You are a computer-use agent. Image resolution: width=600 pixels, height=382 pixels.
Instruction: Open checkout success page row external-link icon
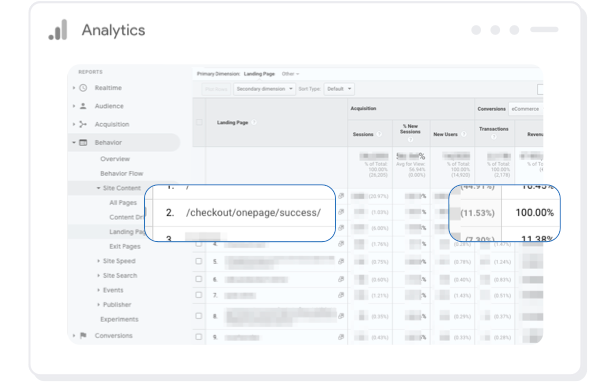(341, 212)
